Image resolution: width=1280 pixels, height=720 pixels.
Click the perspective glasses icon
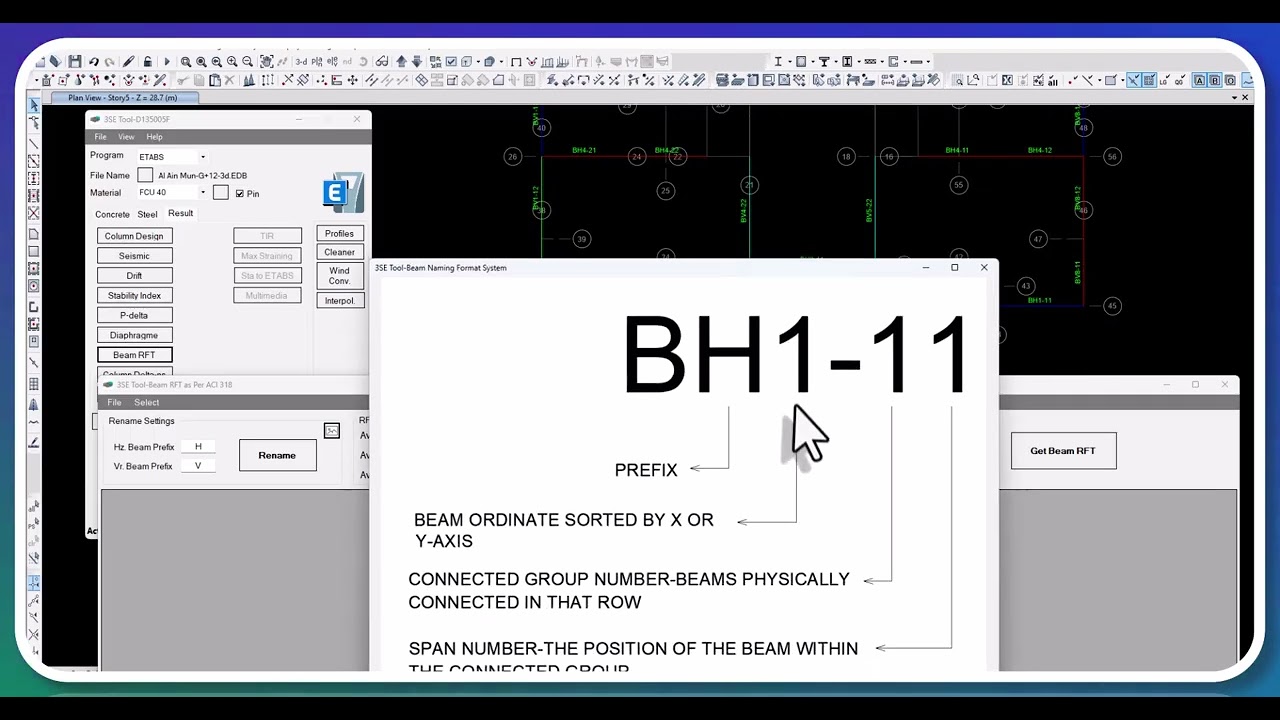pyautogui.click(x=382, y=61)
